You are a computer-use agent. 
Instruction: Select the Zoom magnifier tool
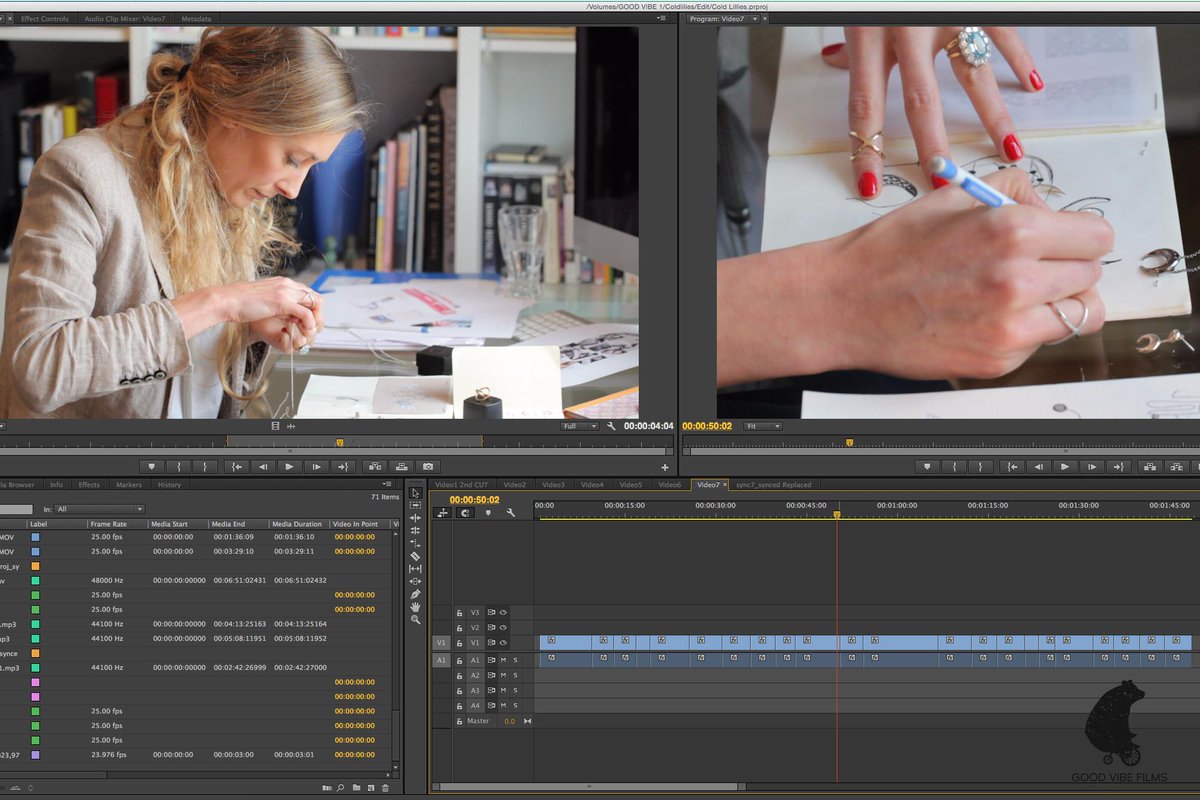point(415,619)
